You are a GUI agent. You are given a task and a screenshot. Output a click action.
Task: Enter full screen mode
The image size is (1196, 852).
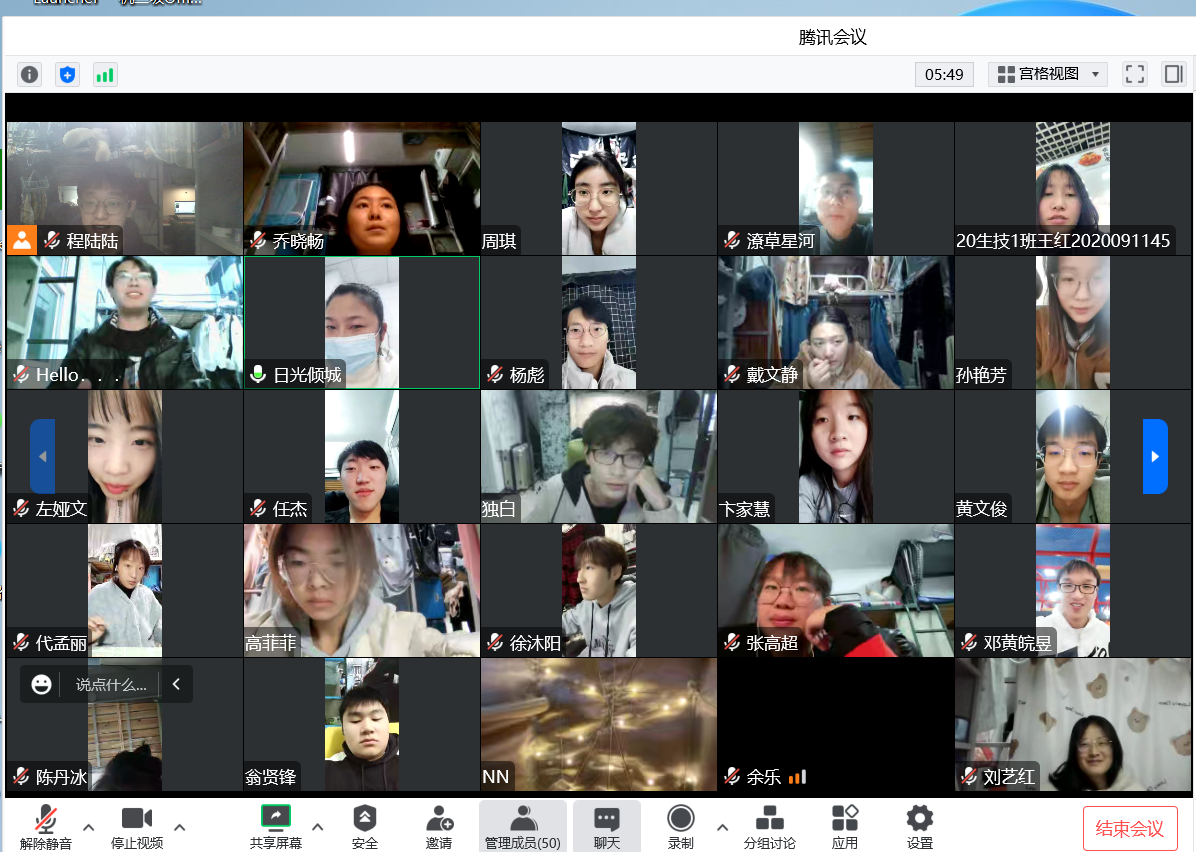click(x=1134, y=74)
